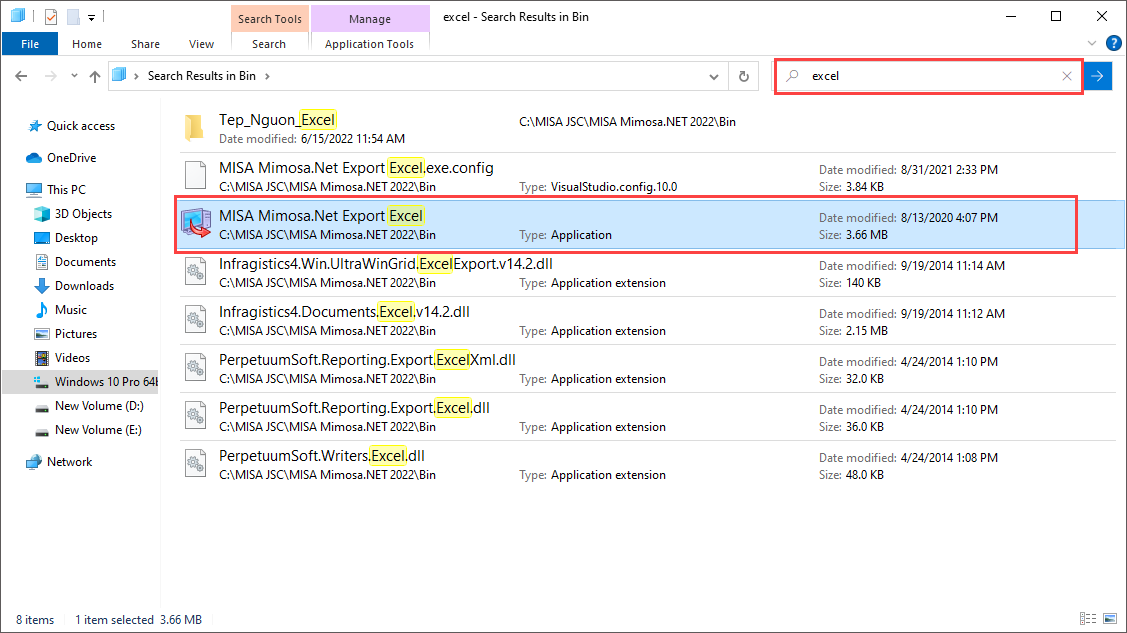Clear the search text with X
The image size is (1127, 633).
tap(1067, 76)
